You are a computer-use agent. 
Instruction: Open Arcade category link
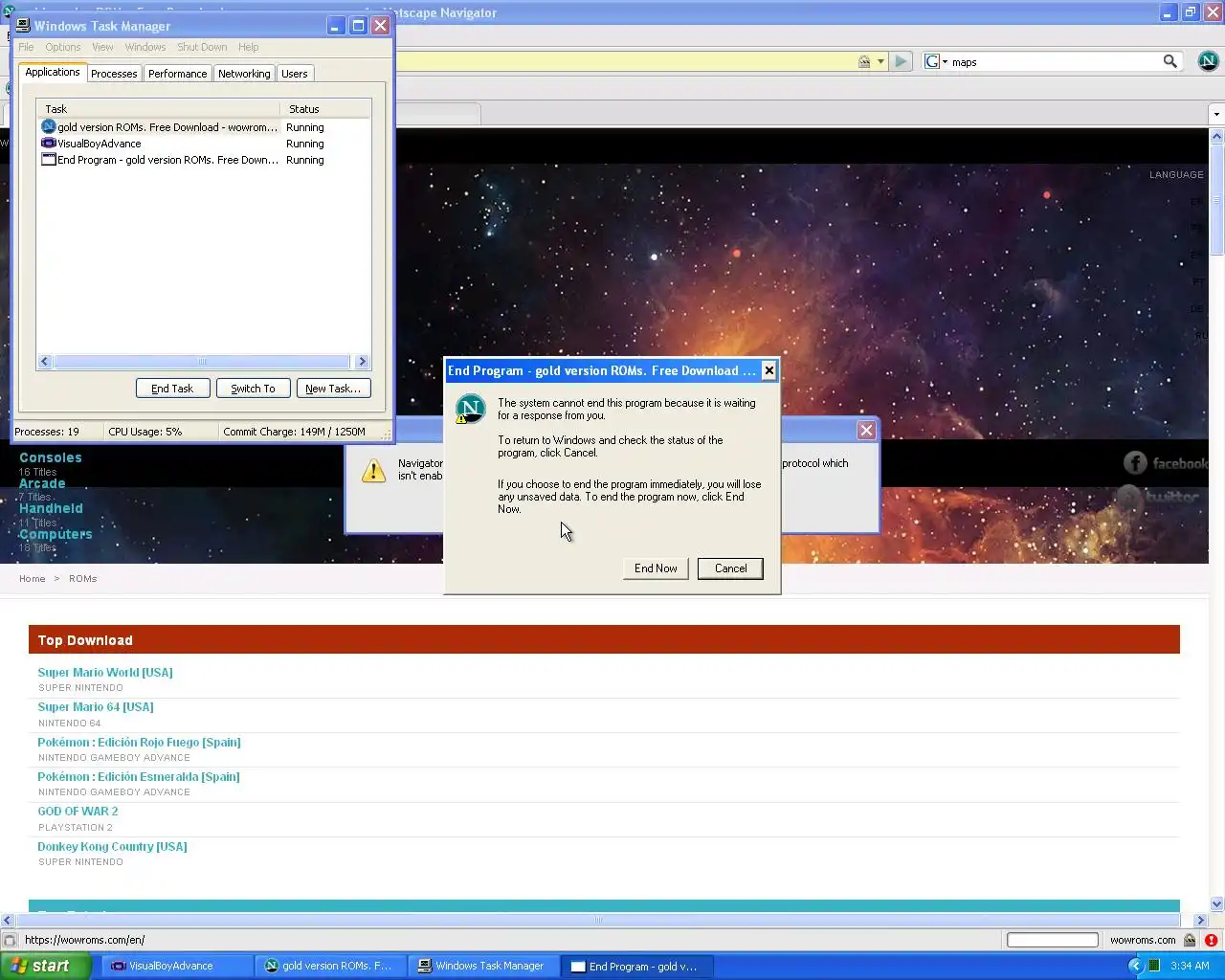coord(42,483)
